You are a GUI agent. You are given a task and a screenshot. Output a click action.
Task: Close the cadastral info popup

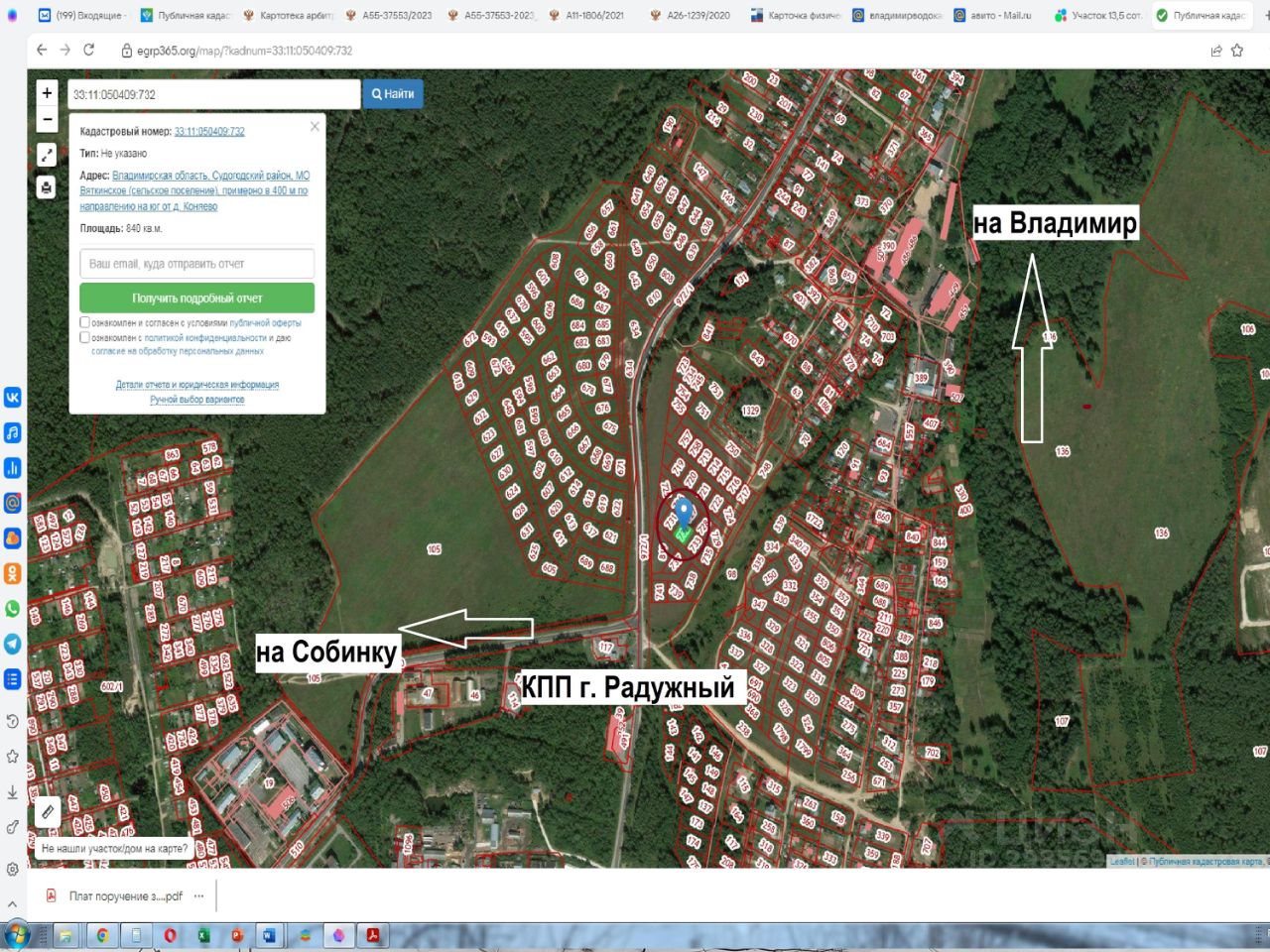(315, 126)
